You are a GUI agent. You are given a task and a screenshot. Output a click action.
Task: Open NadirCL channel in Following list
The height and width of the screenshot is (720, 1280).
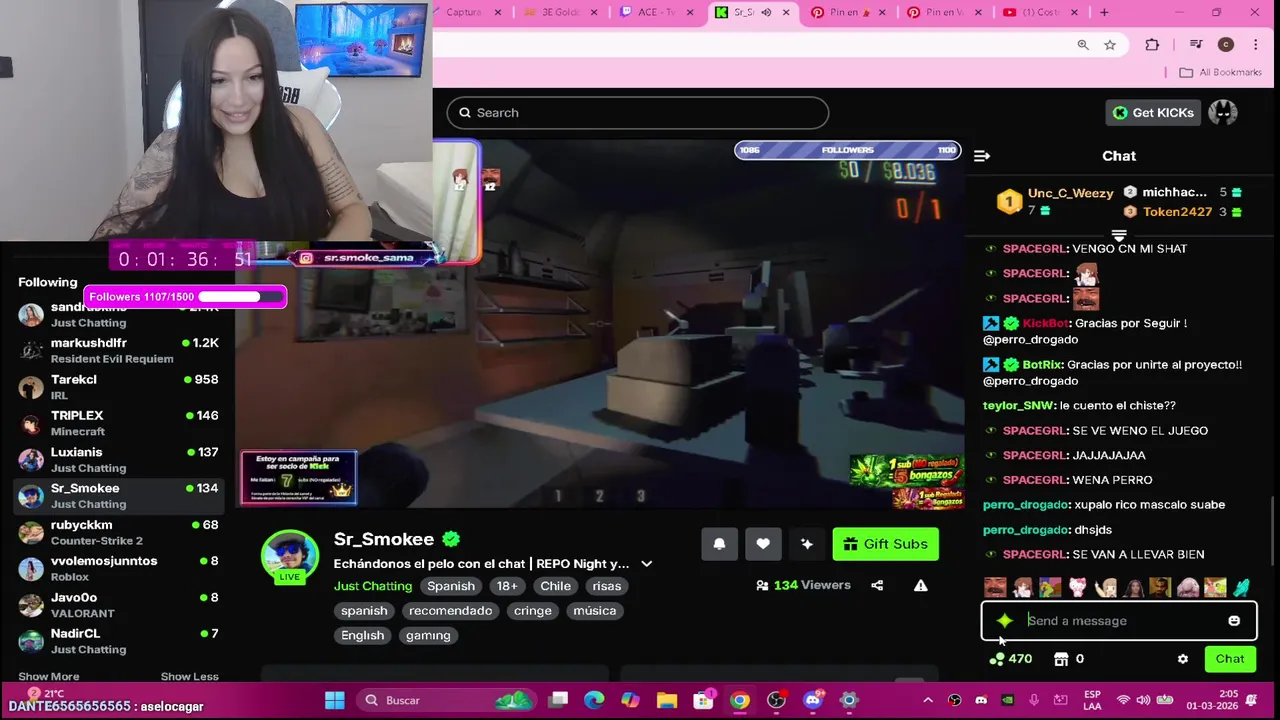(118, 641)
